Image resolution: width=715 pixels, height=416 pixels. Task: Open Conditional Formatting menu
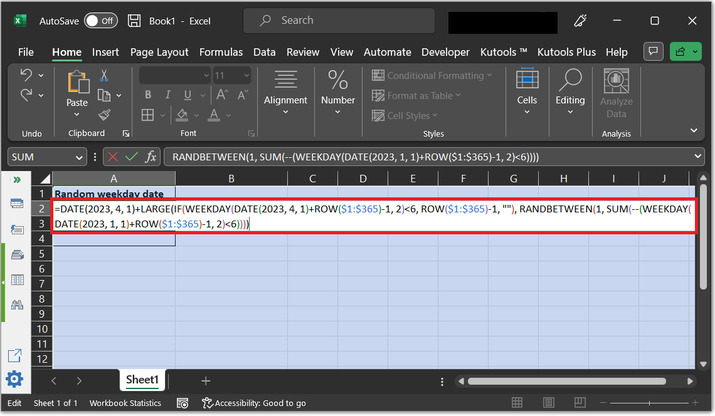(x=432, y=76)
